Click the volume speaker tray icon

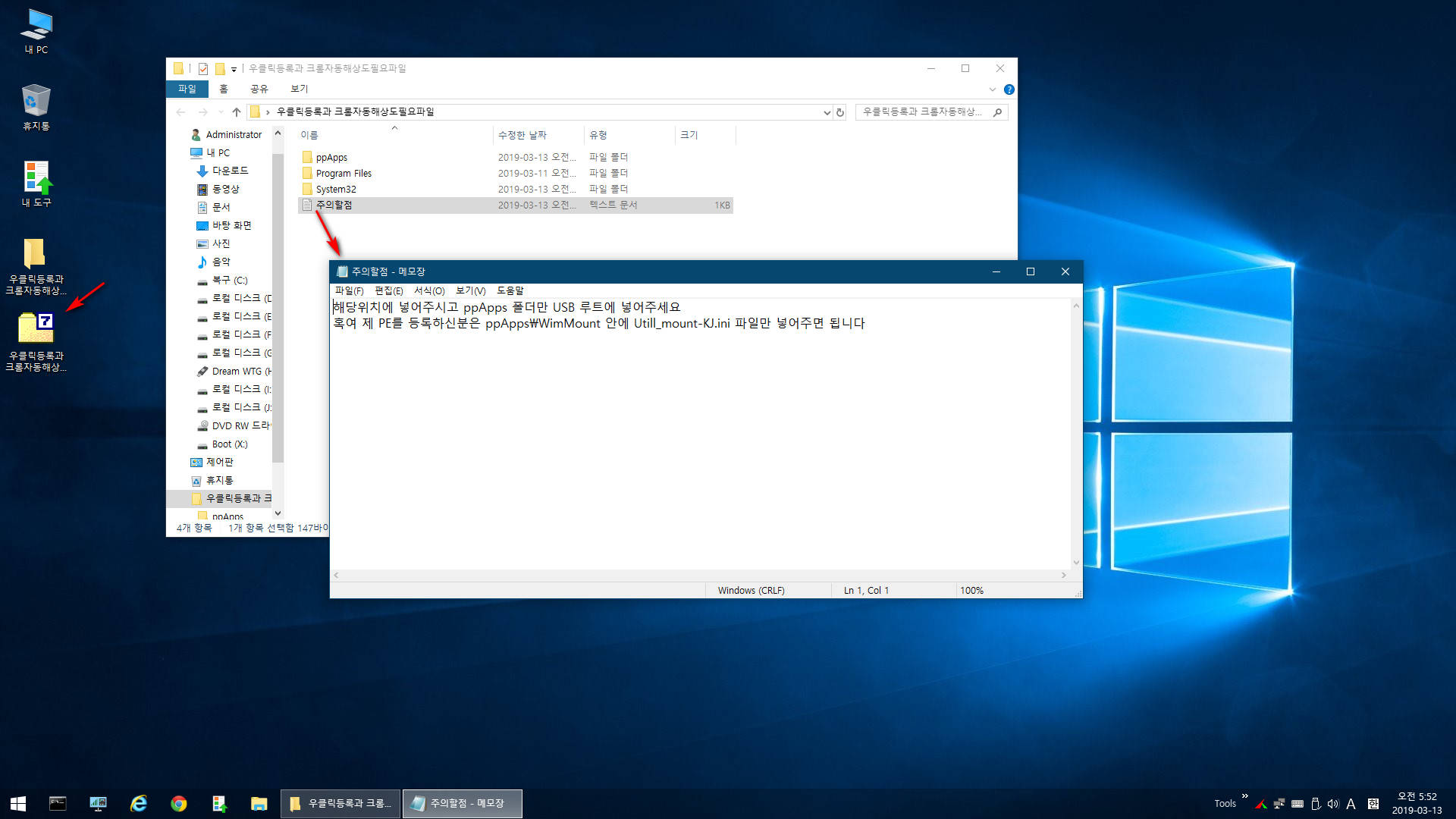(1333, 804)
